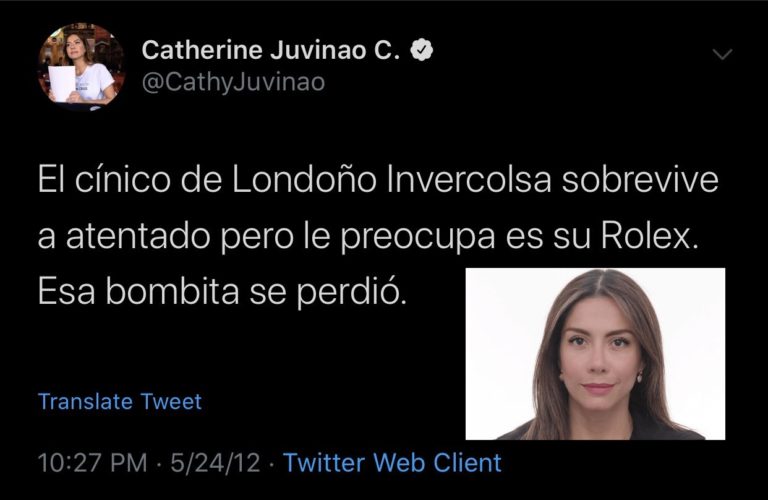Click the 10:27 PM timestamp
This screenshot has height=500, width=768.
click(93, 463)
